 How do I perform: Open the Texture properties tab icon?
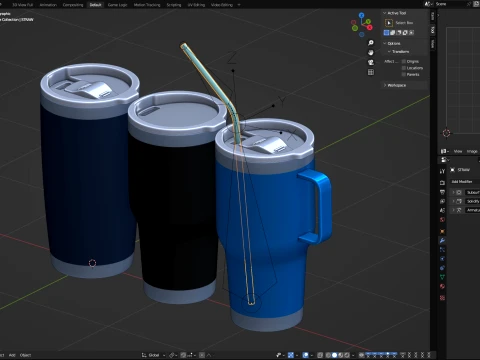coord(442,298)
